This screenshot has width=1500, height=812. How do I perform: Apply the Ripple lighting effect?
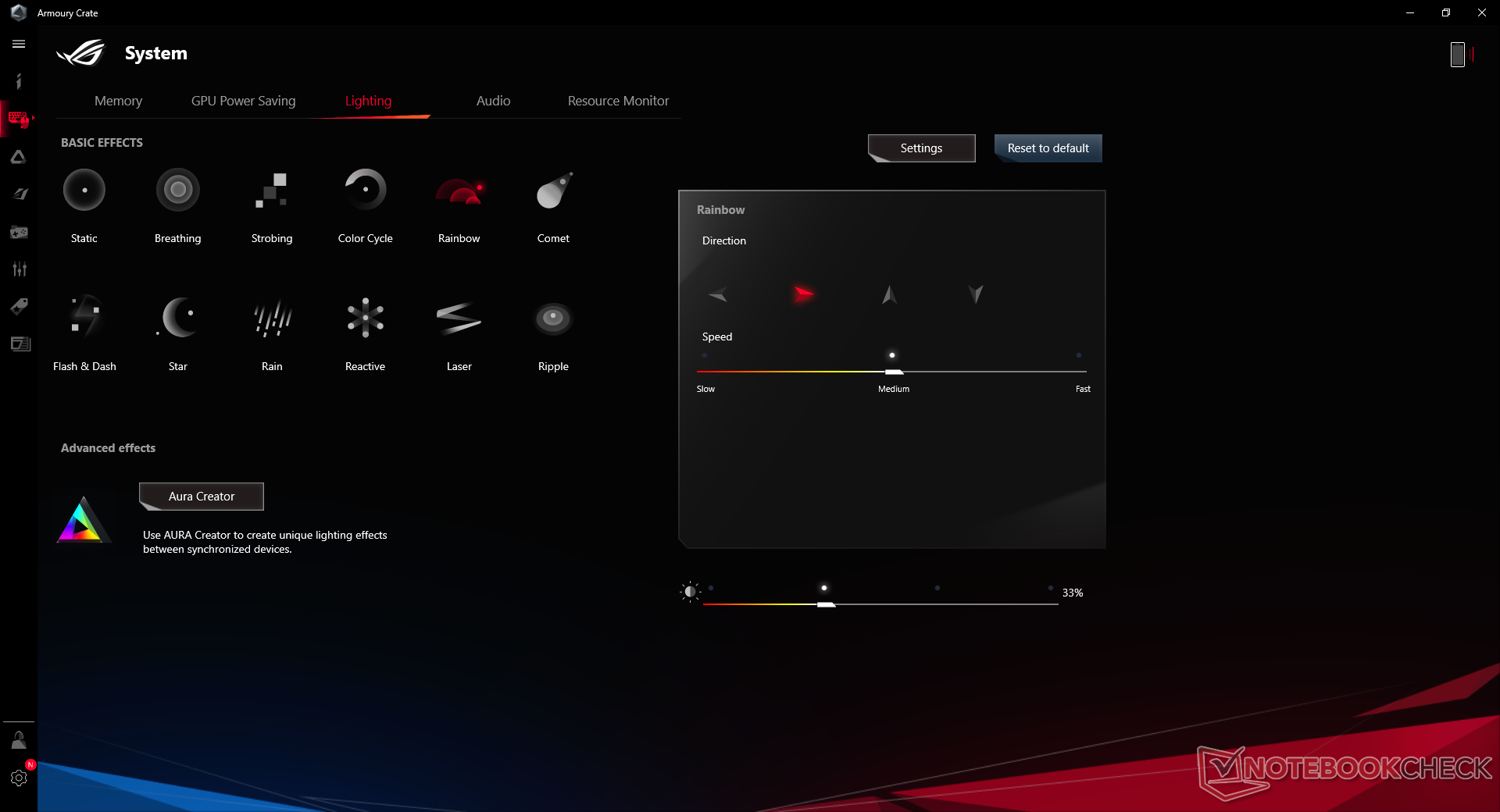coord(553,318)
